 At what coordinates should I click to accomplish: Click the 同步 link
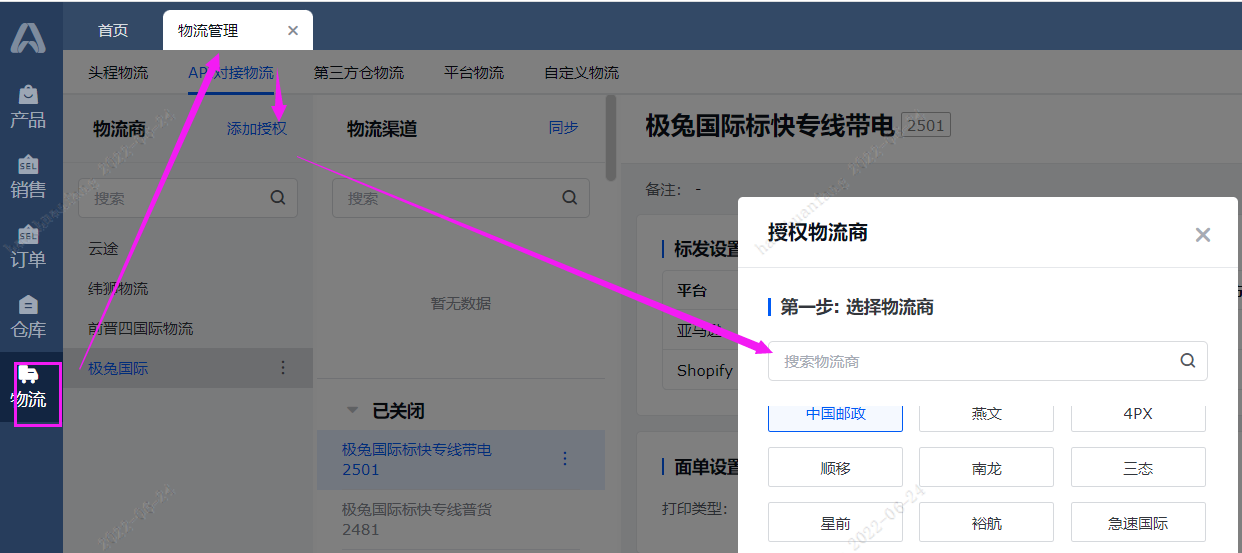pos(563,128)
